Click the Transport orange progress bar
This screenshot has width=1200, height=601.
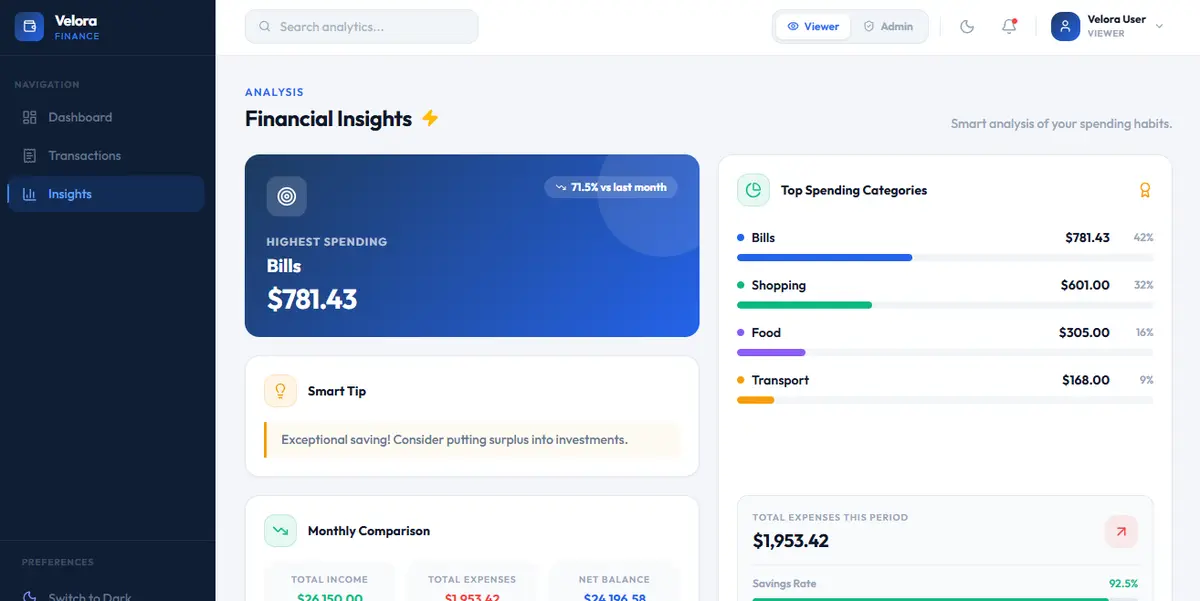coord(755,400)
